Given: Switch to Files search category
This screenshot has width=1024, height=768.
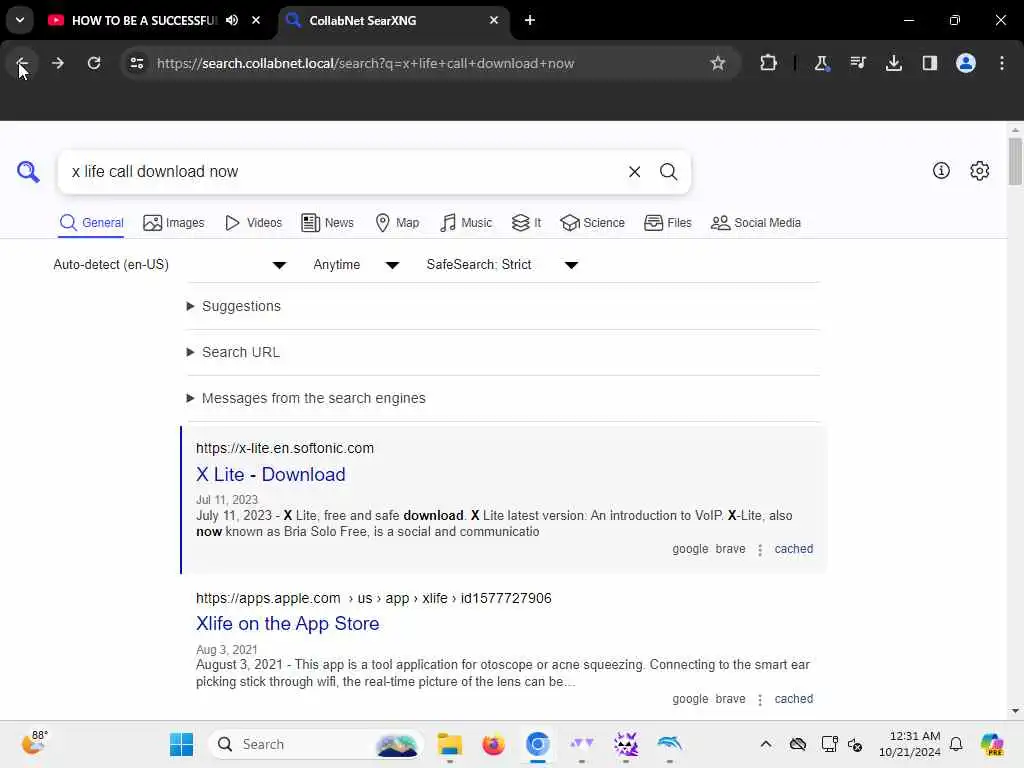Looking at the screenshot, I should (x=667, y=223).
